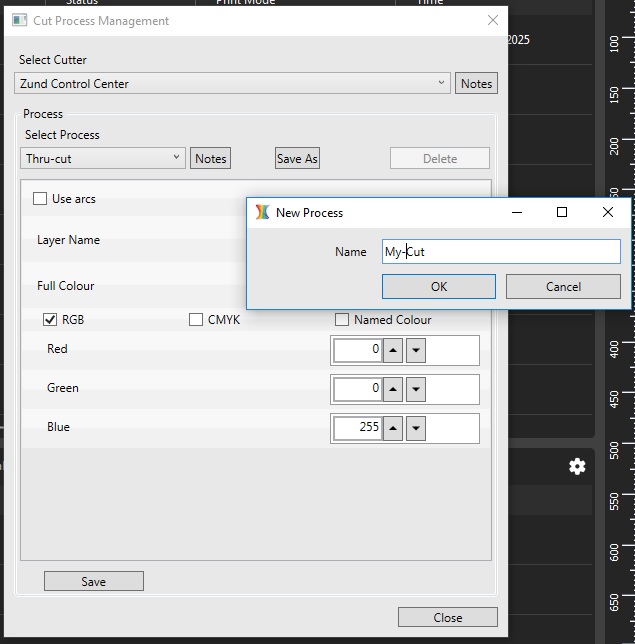Open the Thru-cut process dropdown
Screen dimensions: 635x644
tap(103, 158)
